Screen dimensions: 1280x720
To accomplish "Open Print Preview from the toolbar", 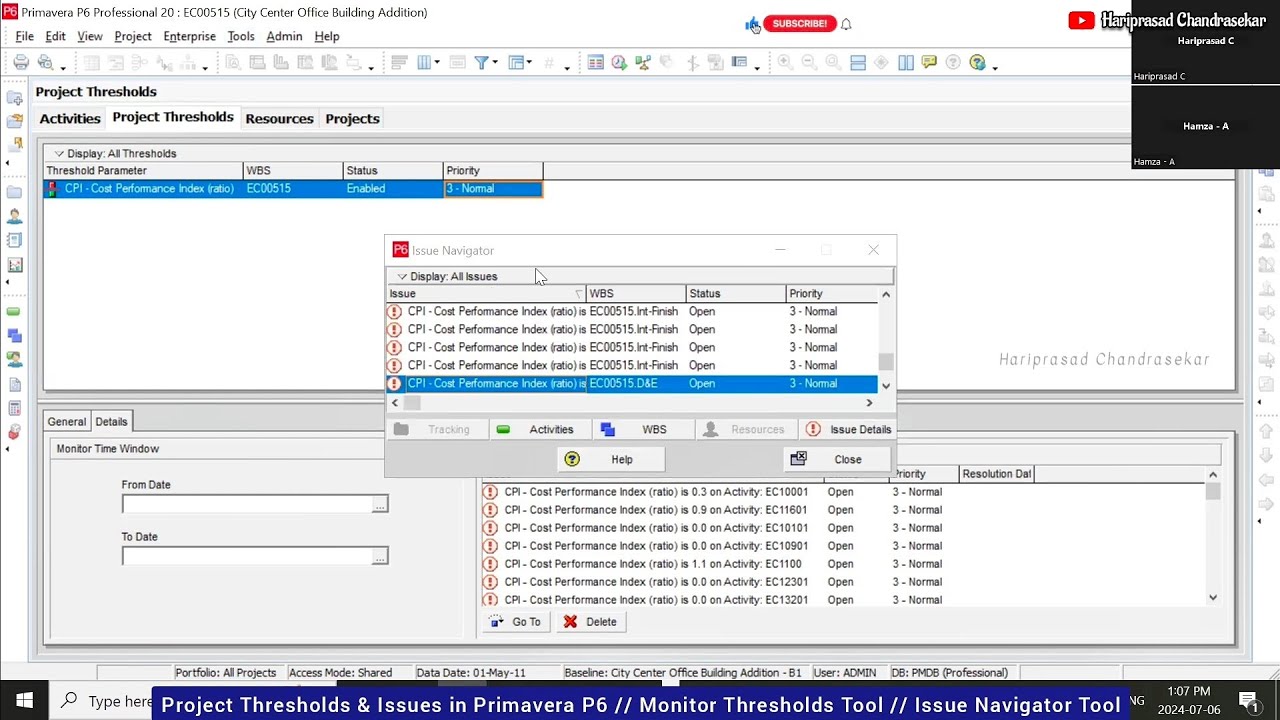I will [45, 62].
